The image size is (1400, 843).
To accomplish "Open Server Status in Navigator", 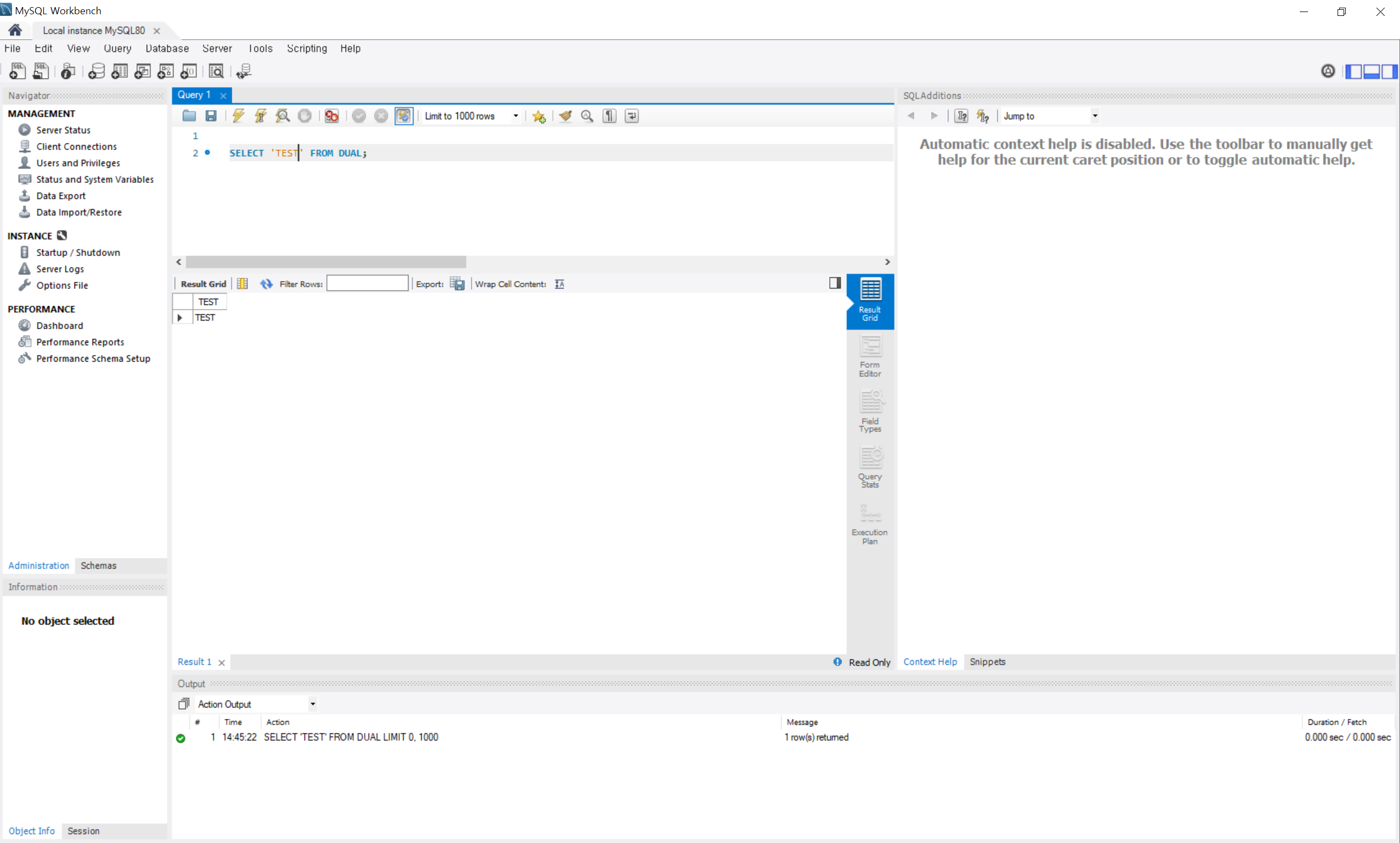I will [63, 130].
